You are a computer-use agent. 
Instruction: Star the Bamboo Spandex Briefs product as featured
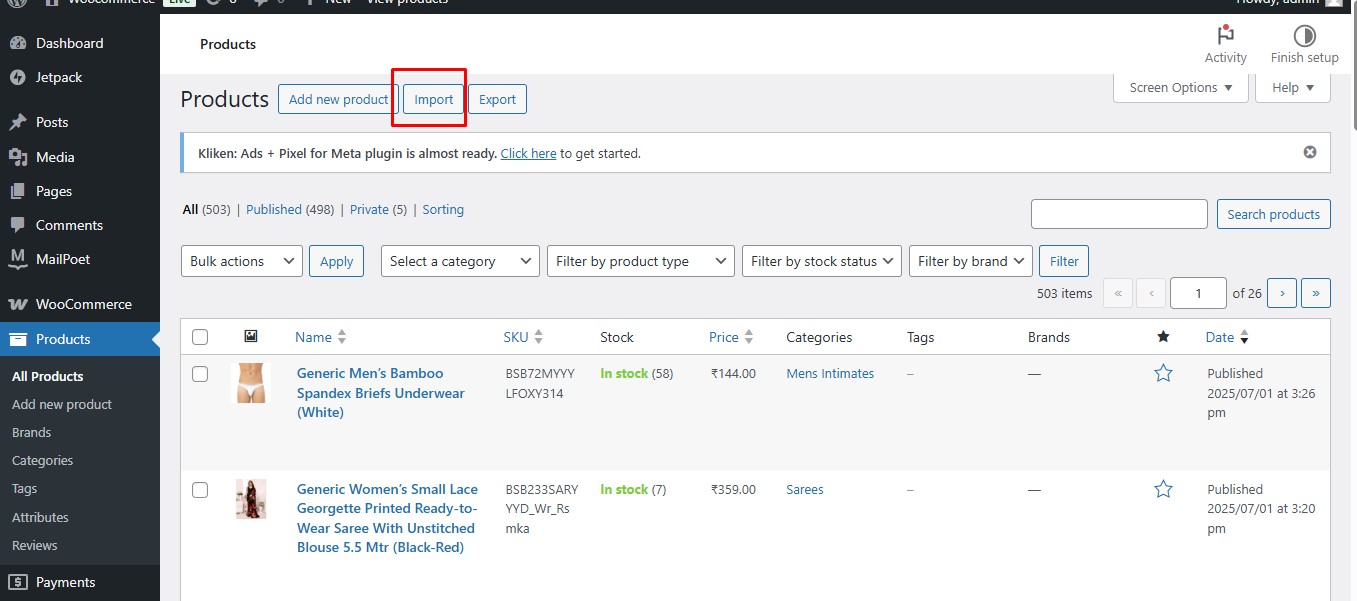pyautogui.click(x=1163, y=373)
